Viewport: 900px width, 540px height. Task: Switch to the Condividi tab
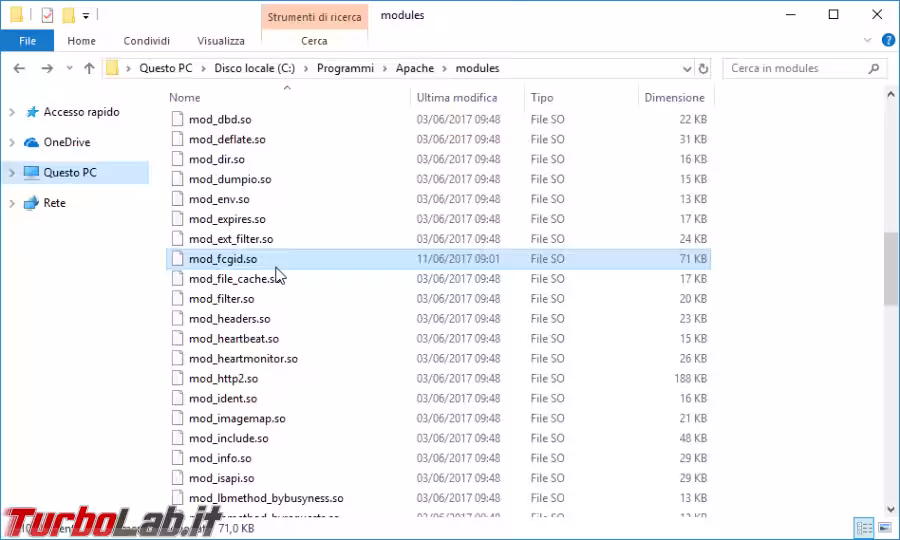tap(147, 41)
